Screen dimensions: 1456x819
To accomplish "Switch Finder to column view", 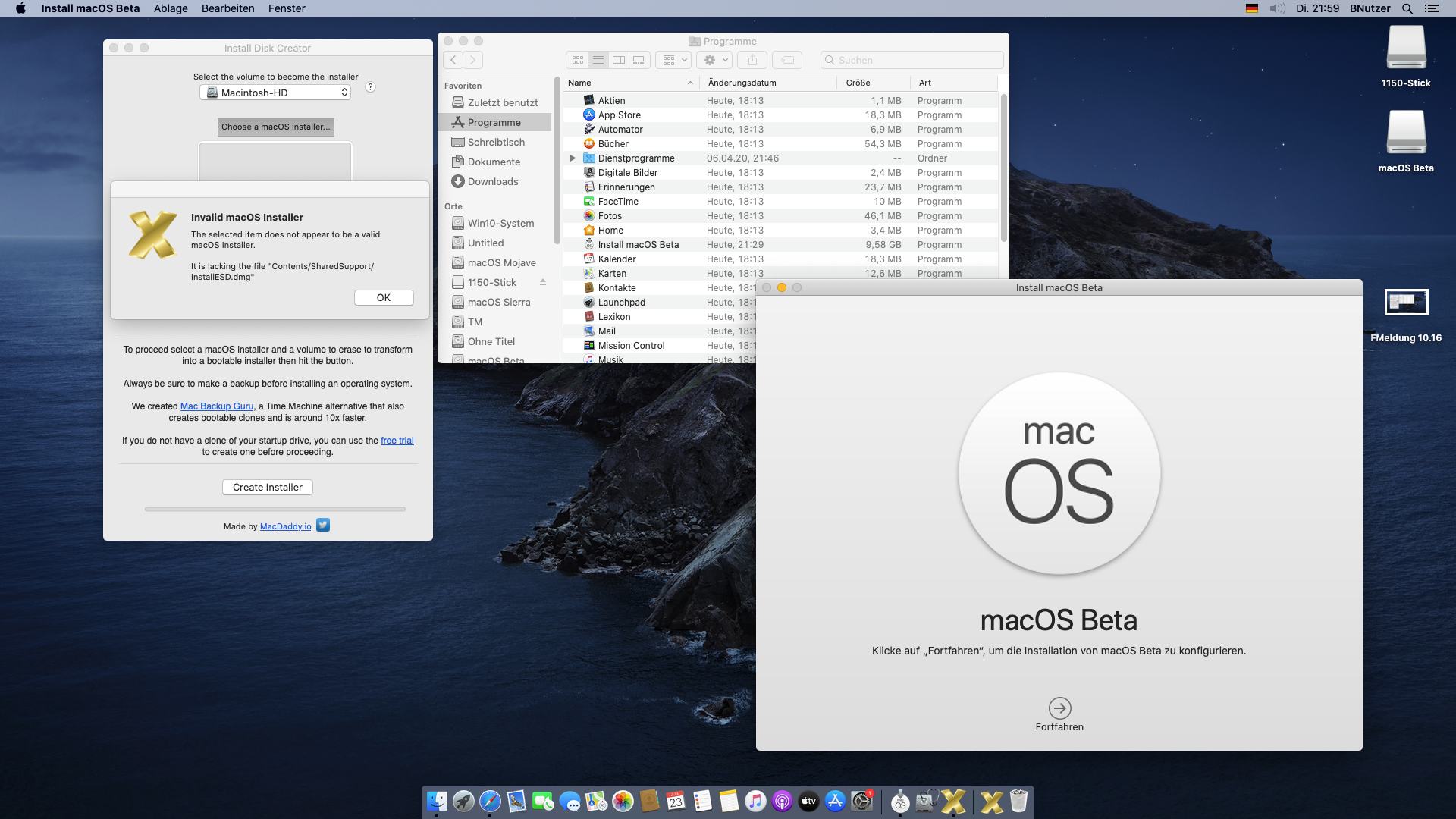I will (619, 60).
